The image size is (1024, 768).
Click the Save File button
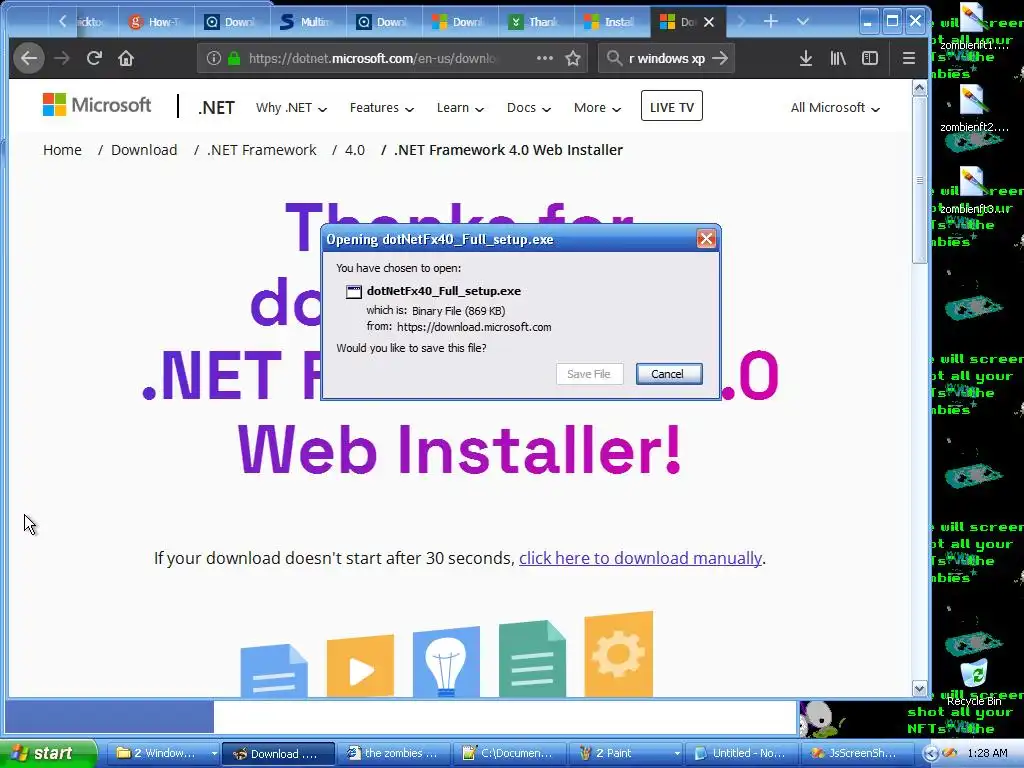pos(590,374)
